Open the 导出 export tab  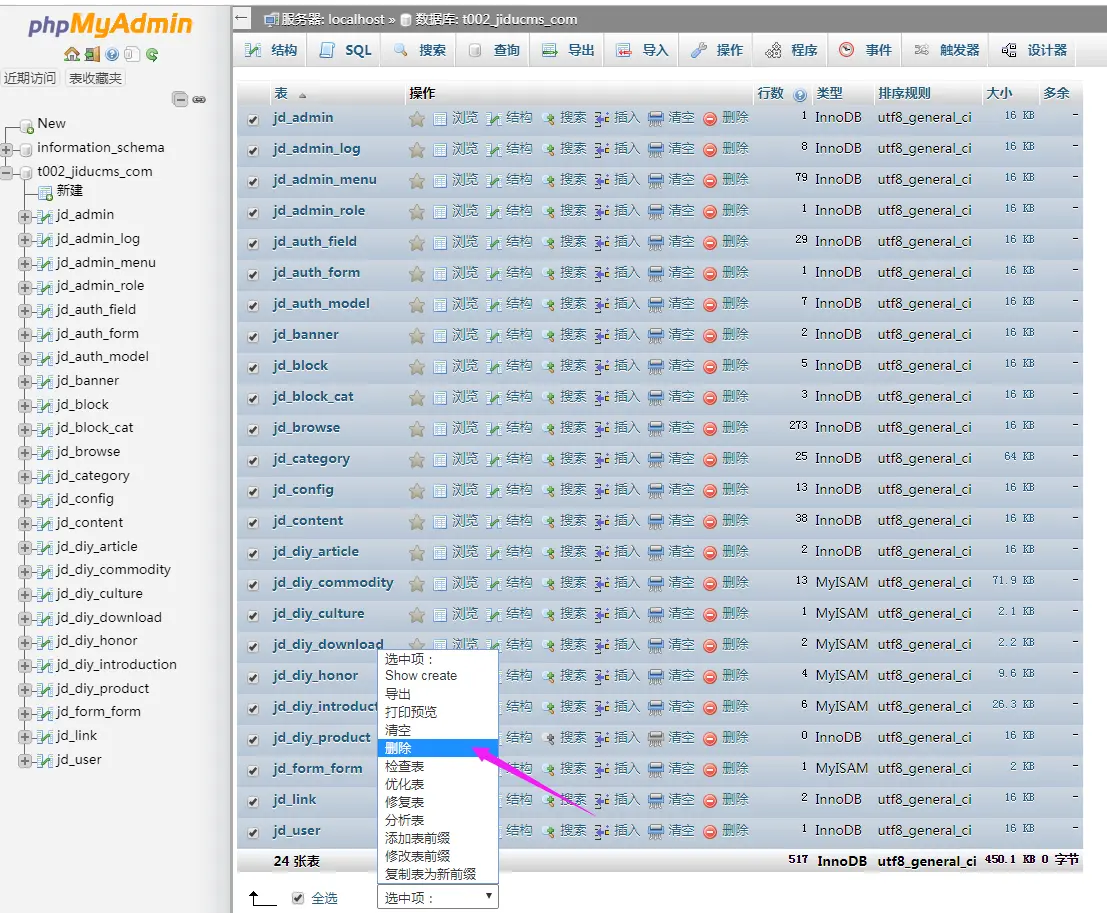(568, 50)
